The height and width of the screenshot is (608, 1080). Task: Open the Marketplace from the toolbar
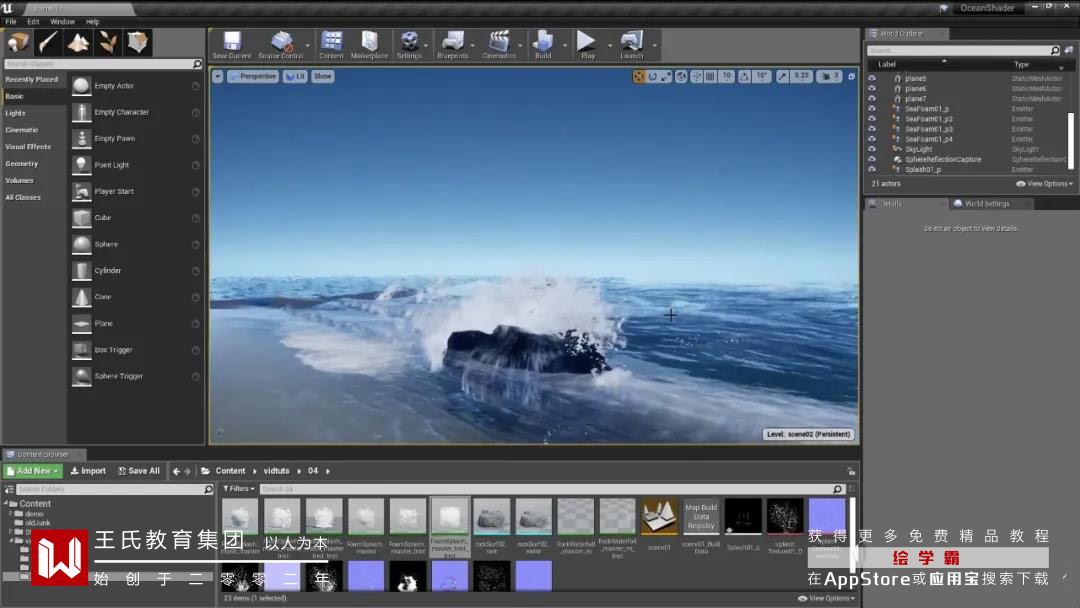[369, 43]
